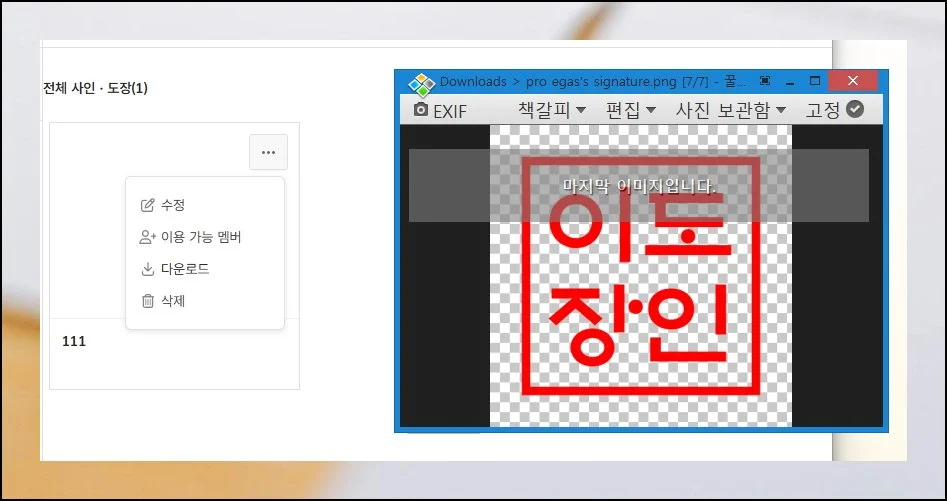Click the 111 stamp card name
The height and width of the screenshot is (501, 947).
pos(74,341)
